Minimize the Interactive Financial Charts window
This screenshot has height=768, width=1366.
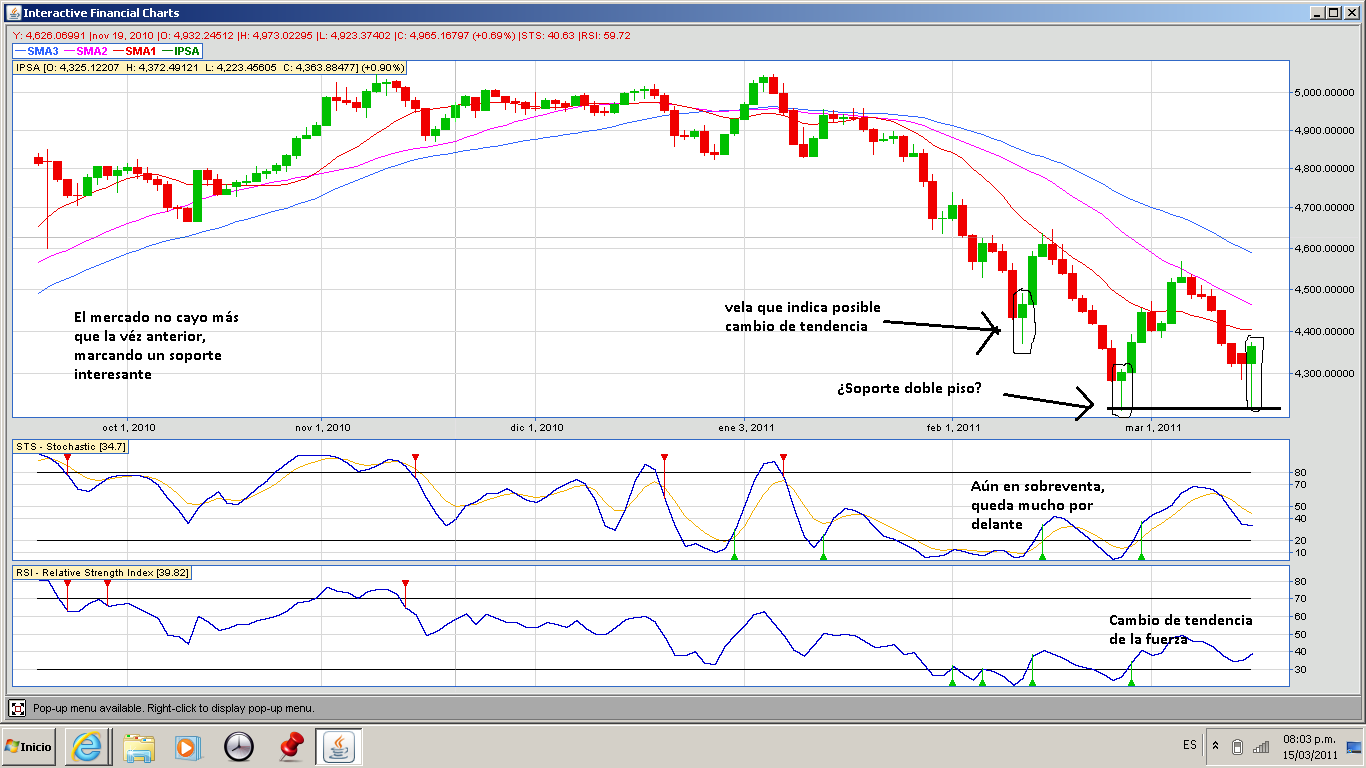[x=1317, y=12]
